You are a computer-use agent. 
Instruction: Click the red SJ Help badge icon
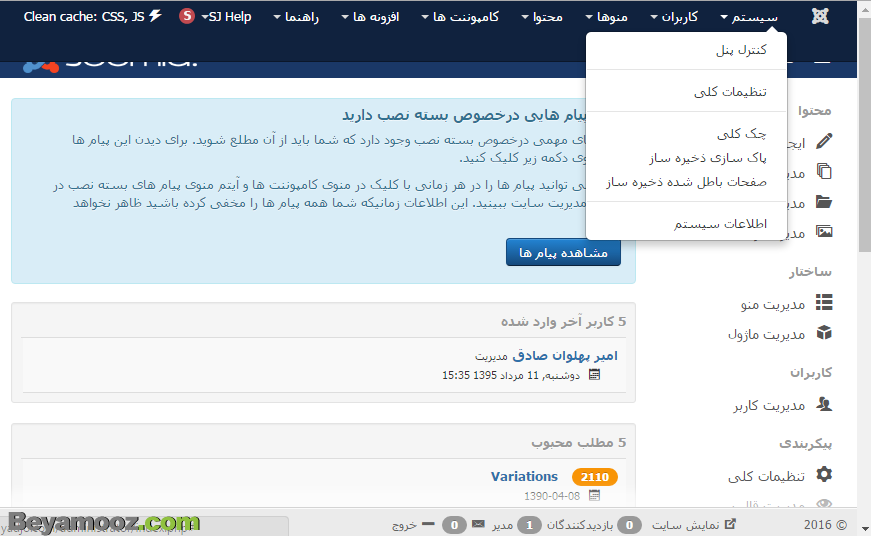[187, 16]
